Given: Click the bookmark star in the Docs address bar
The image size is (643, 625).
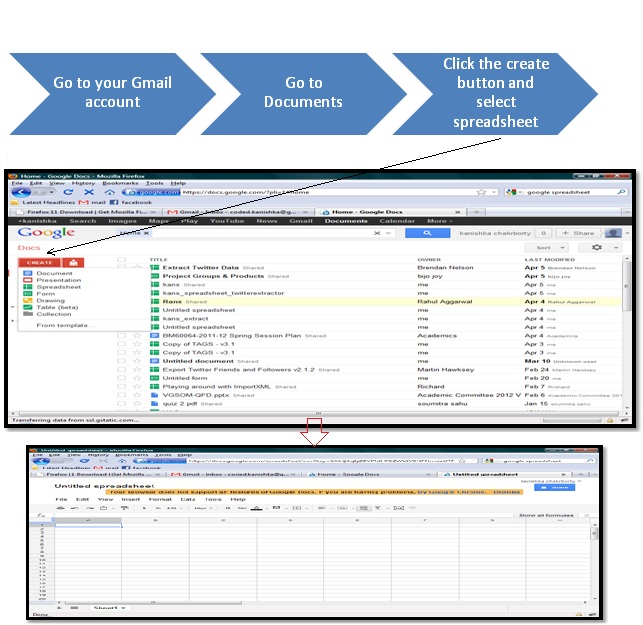Looking at the screenshot, I should pos(481,192).
